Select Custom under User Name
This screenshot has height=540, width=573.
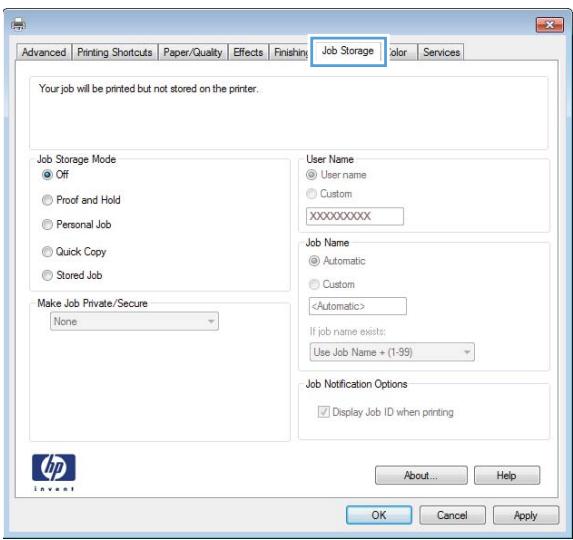point(329,194)
